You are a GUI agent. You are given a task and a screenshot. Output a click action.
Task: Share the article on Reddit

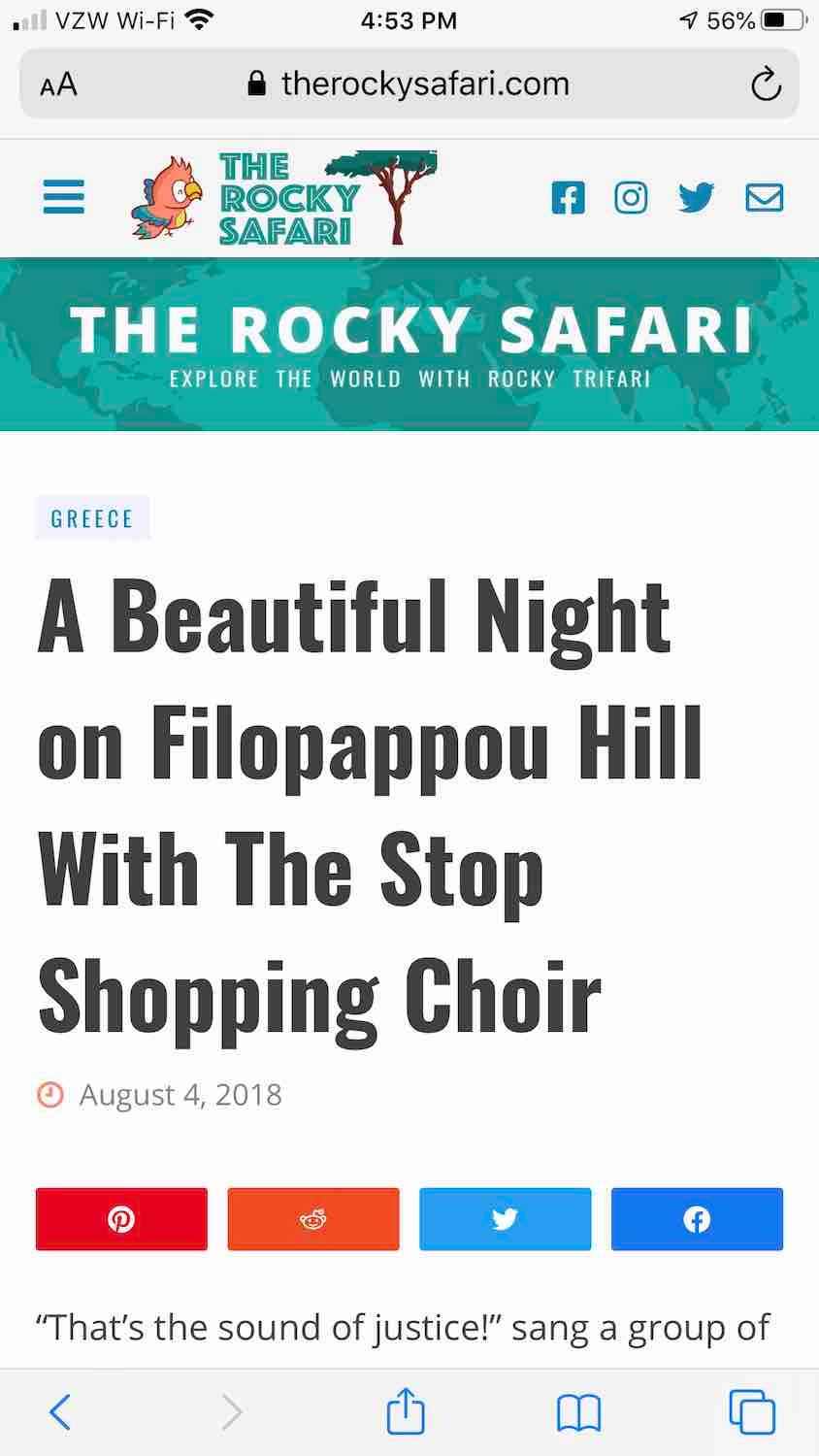(312, 1219)
